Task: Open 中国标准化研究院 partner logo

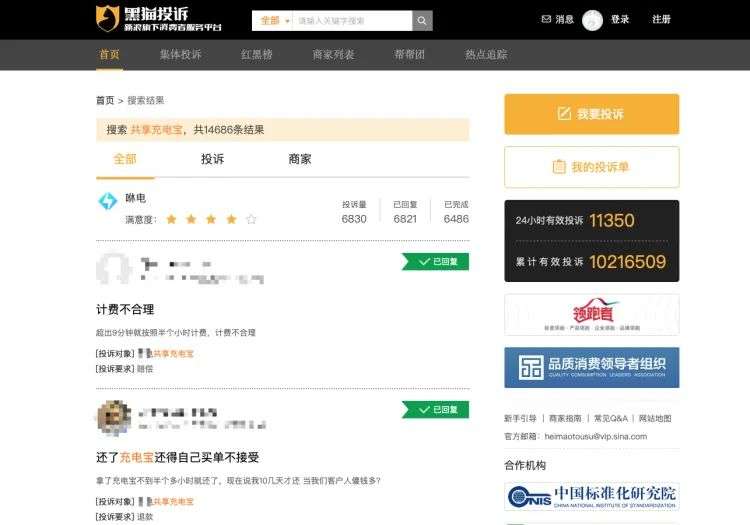Action: [x=592, y=497]
